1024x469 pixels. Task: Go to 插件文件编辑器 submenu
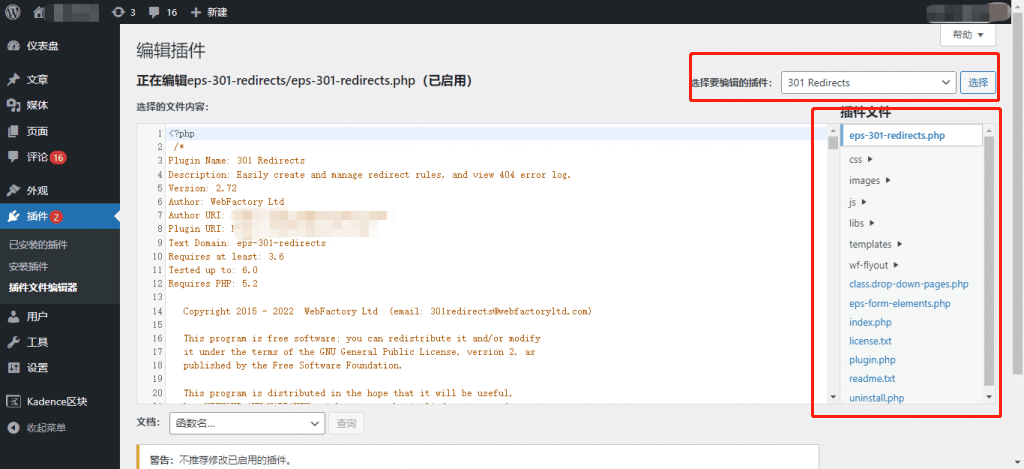(44, 288)
